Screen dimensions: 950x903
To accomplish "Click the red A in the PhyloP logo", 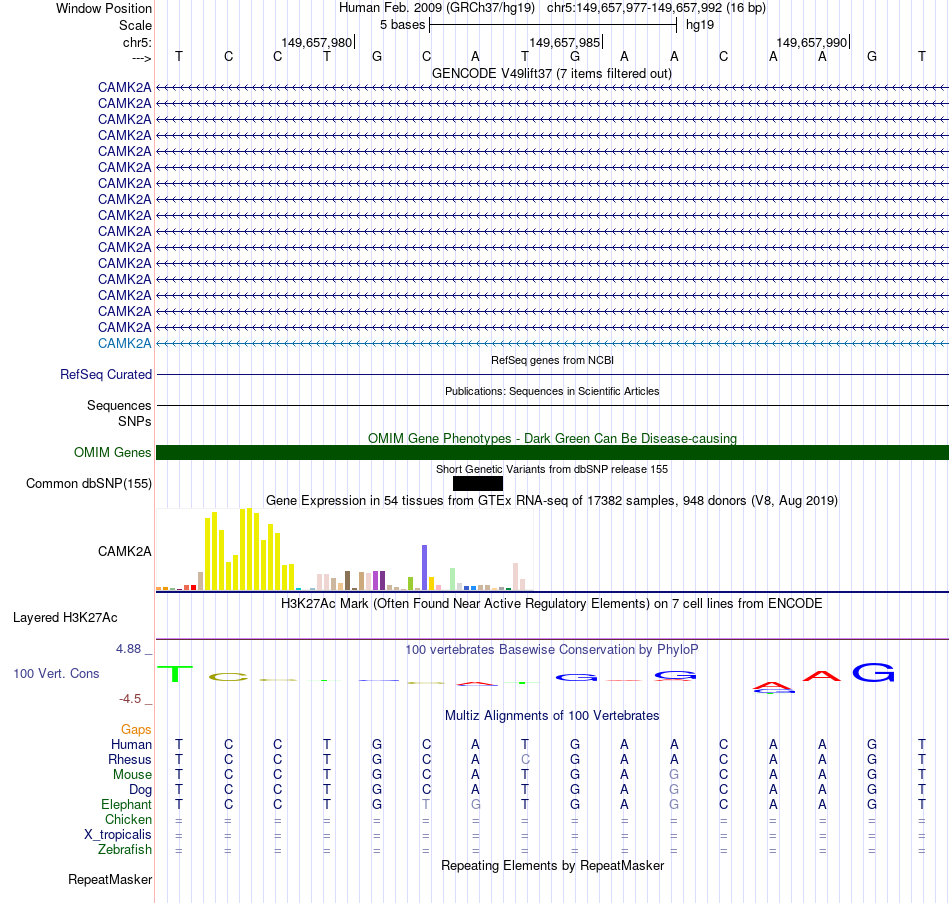I will 822,675.
